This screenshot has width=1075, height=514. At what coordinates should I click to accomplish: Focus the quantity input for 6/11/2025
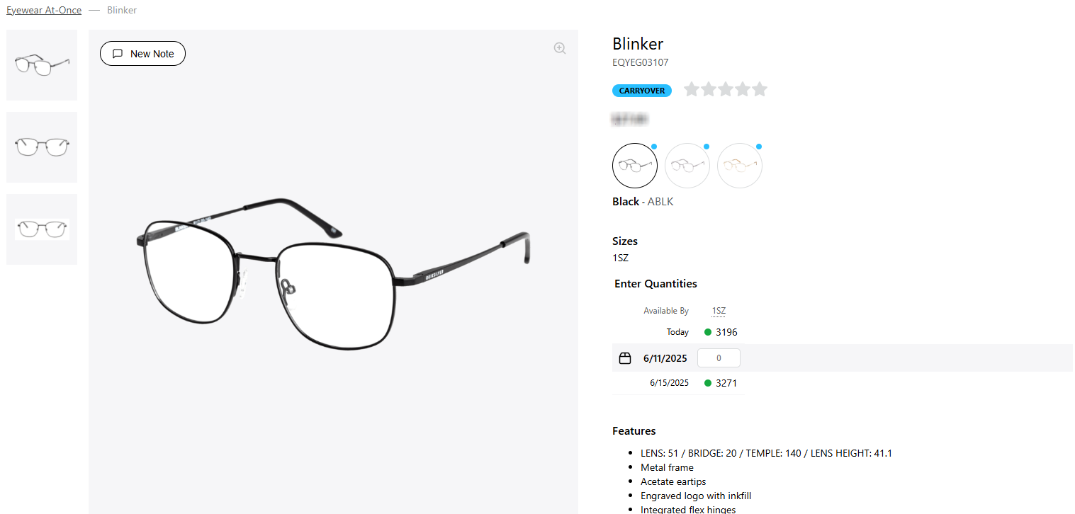click(x=718, y=358)
